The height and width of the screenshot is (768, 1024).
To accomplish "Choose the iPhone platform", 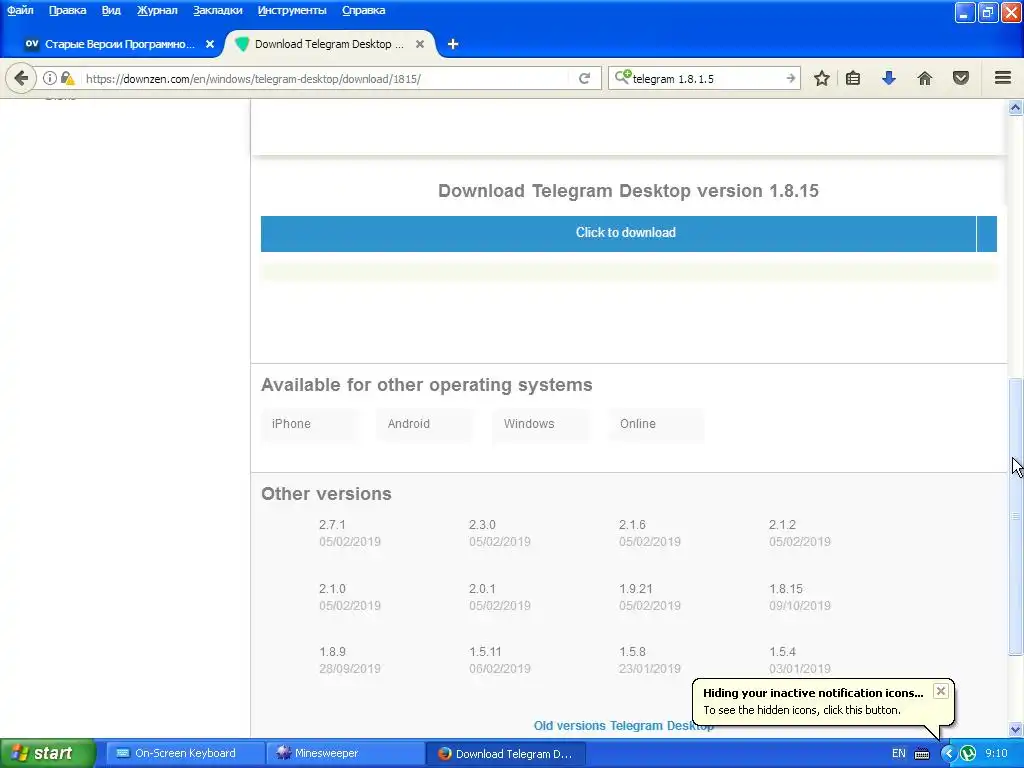I will click(x=309, y=424).
